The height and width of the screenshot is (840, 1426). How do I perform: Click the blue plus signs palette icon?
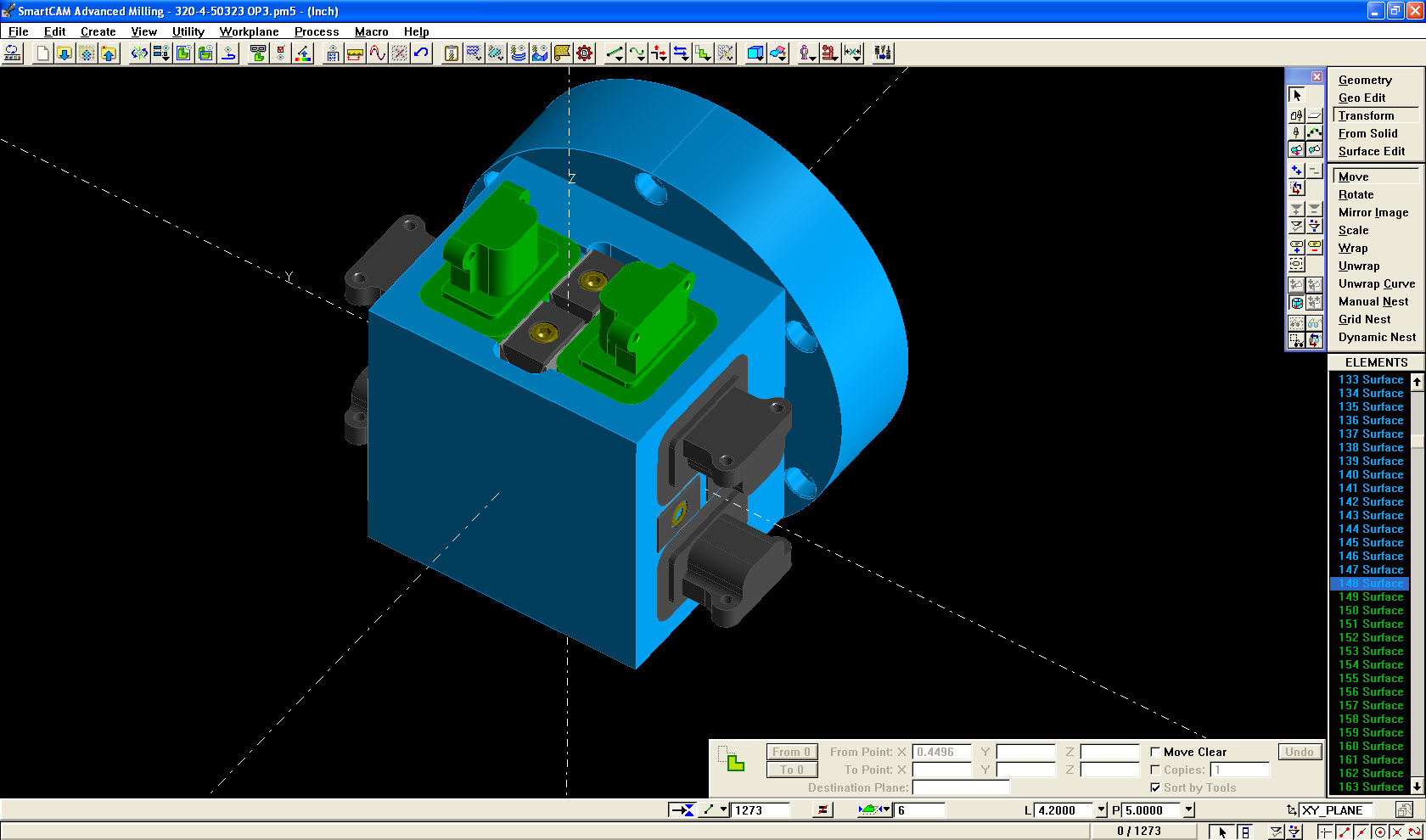(x=1296, y=171)
